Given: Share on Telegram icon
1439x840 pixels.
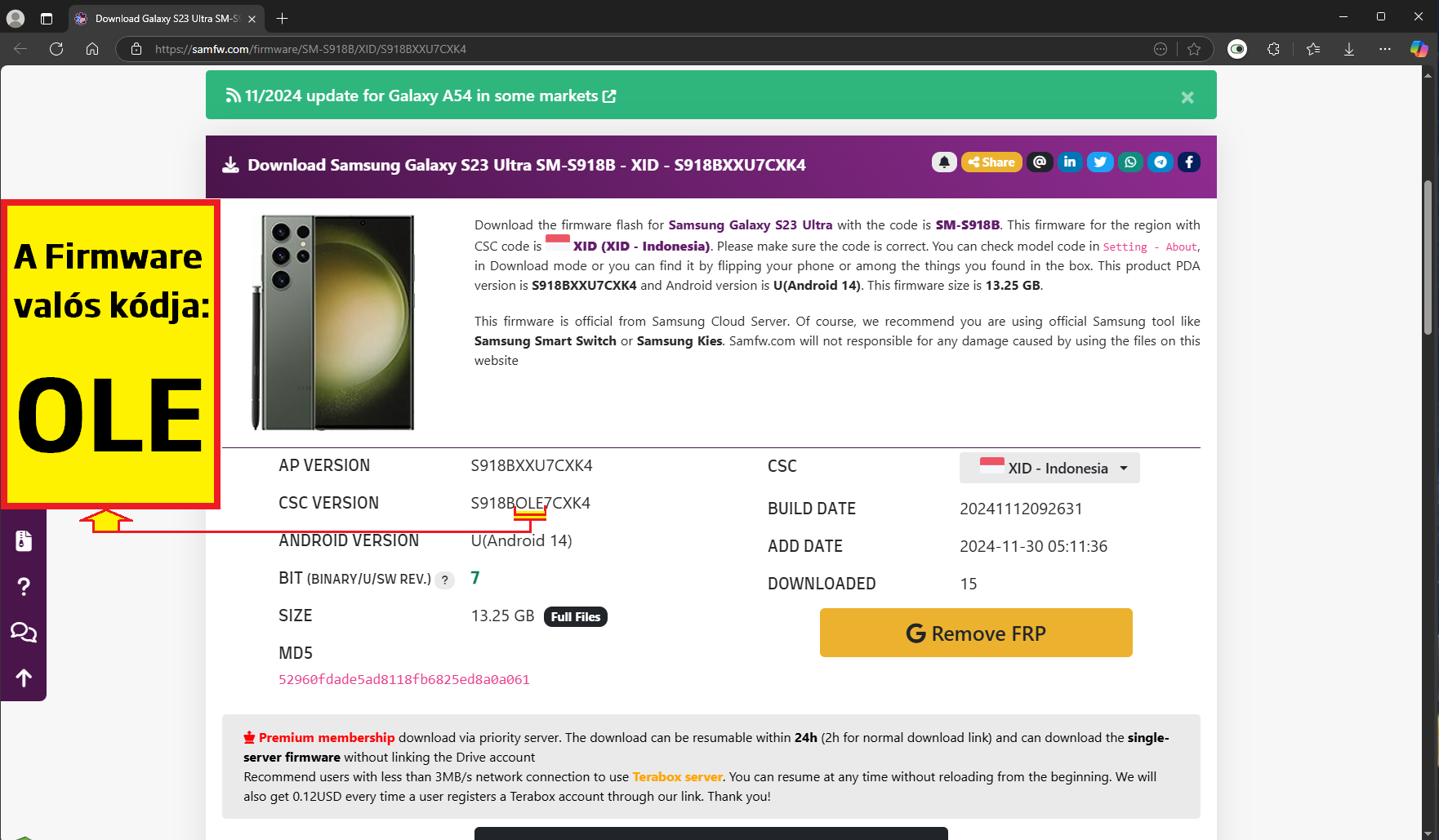Looking at the screenshot, I should click(x=1161, y=162).
